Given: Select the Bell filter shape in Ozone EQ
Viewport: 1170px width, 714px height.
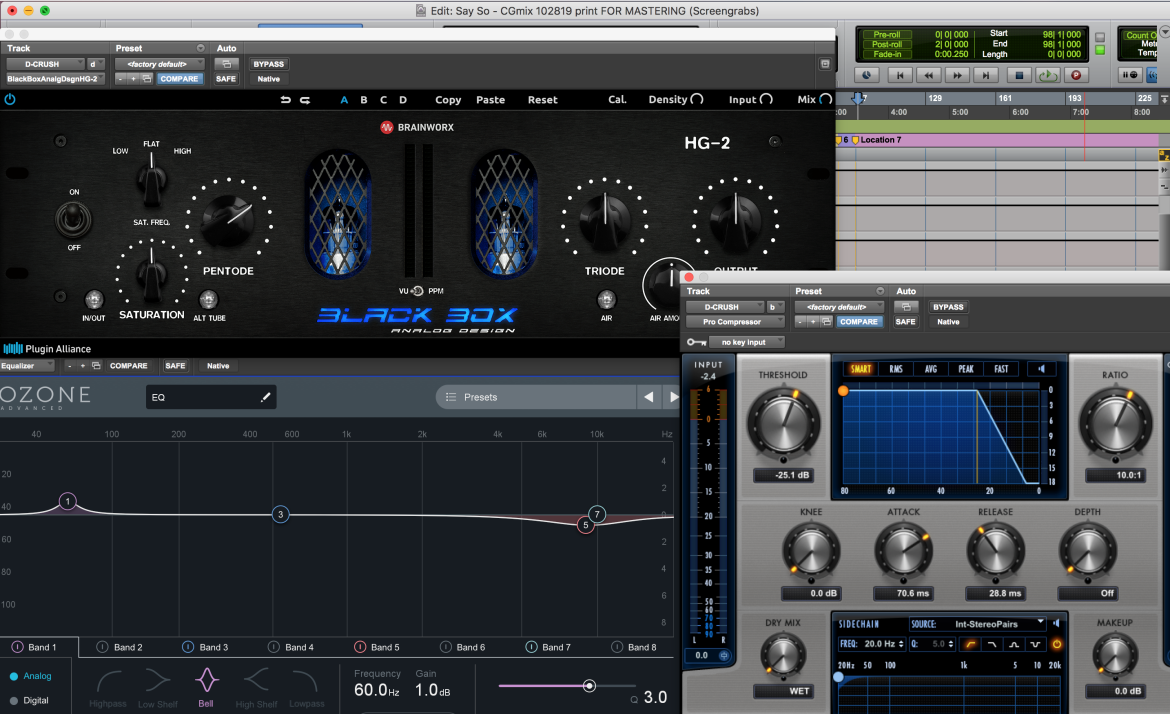Looking at the screenshot, I should [x=206, y=687].
